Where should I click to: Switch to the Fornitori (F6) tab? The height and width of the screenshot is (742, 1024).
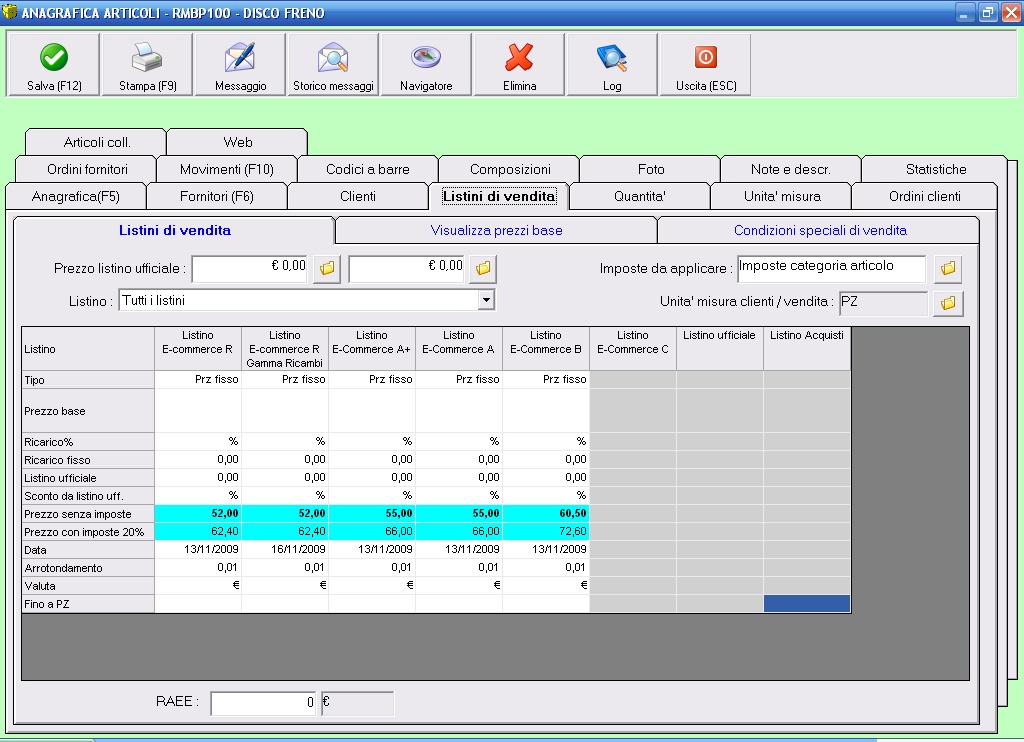point(217,196)
